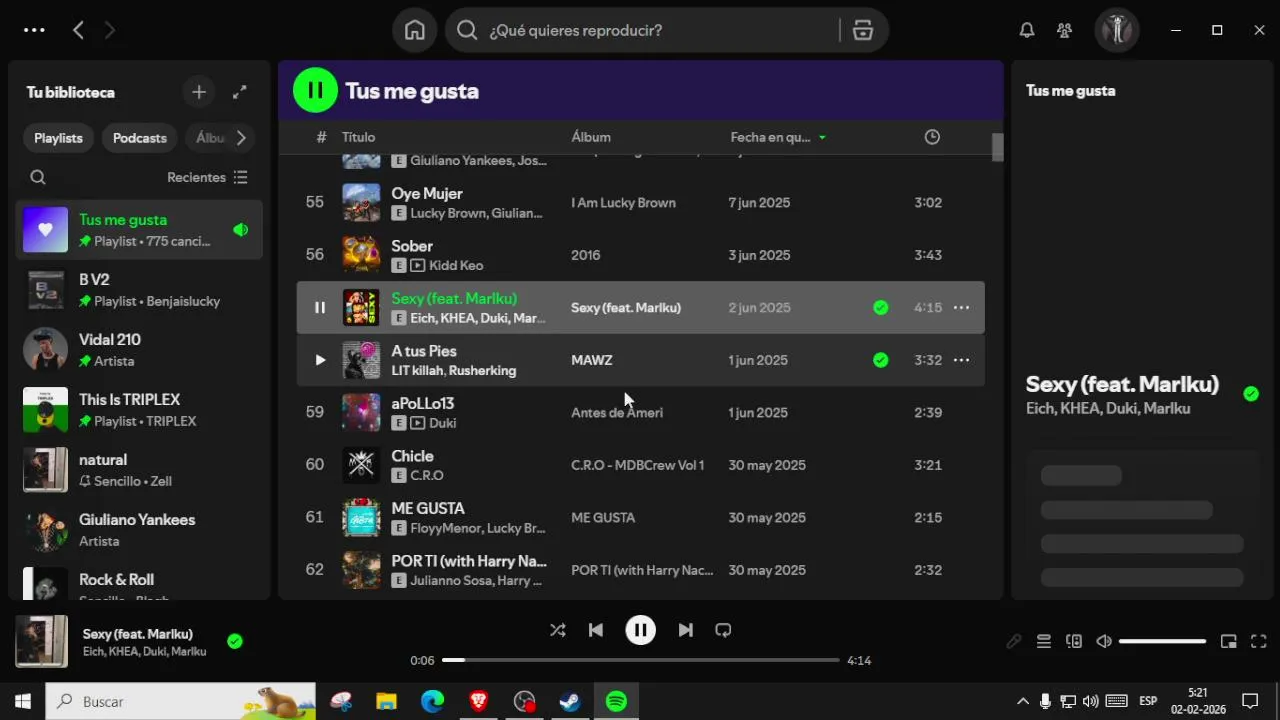Open Steam from the Windows taskbar
The image size is (1280, 720).
click(570, 702)
